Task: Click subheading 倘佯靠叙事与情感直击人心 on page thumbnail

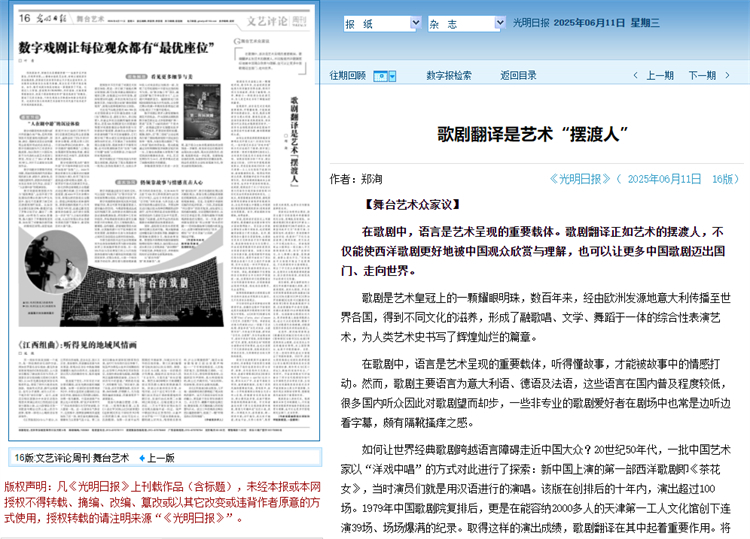Action: (171, 182)
